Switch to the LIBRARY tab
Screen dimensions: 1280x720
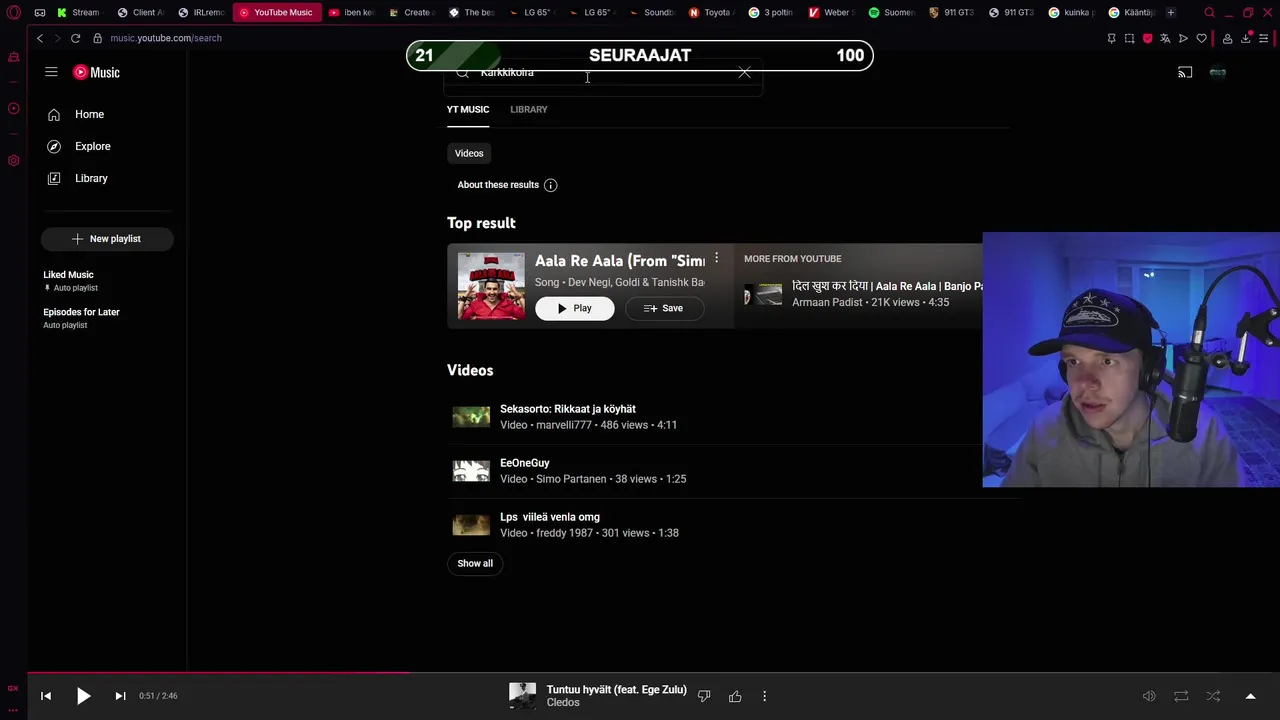[x=529, y=109]
